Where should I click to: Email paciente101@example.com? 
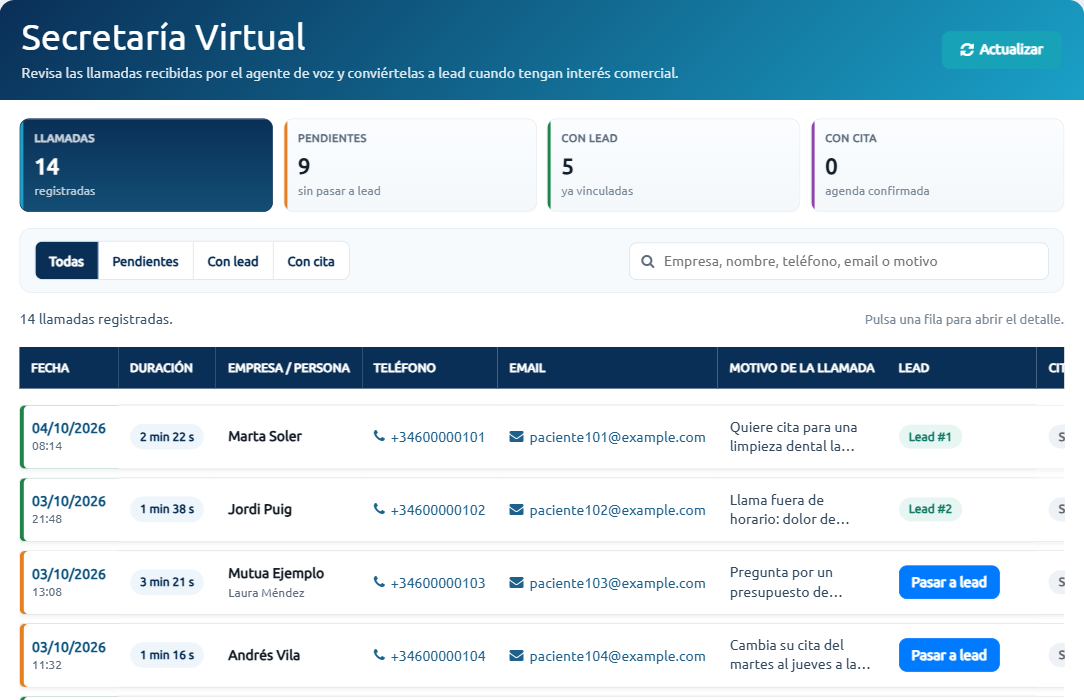tap(617, 437)
